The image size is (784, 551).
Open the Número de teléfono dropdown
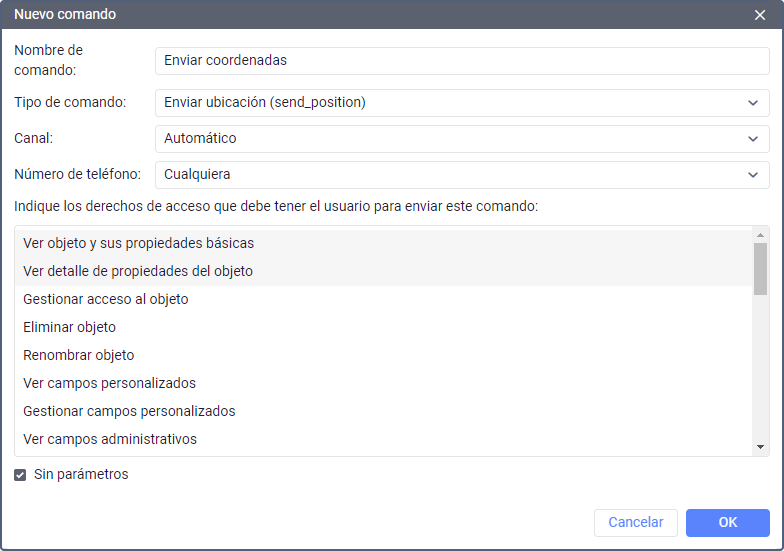pos(462,175)
